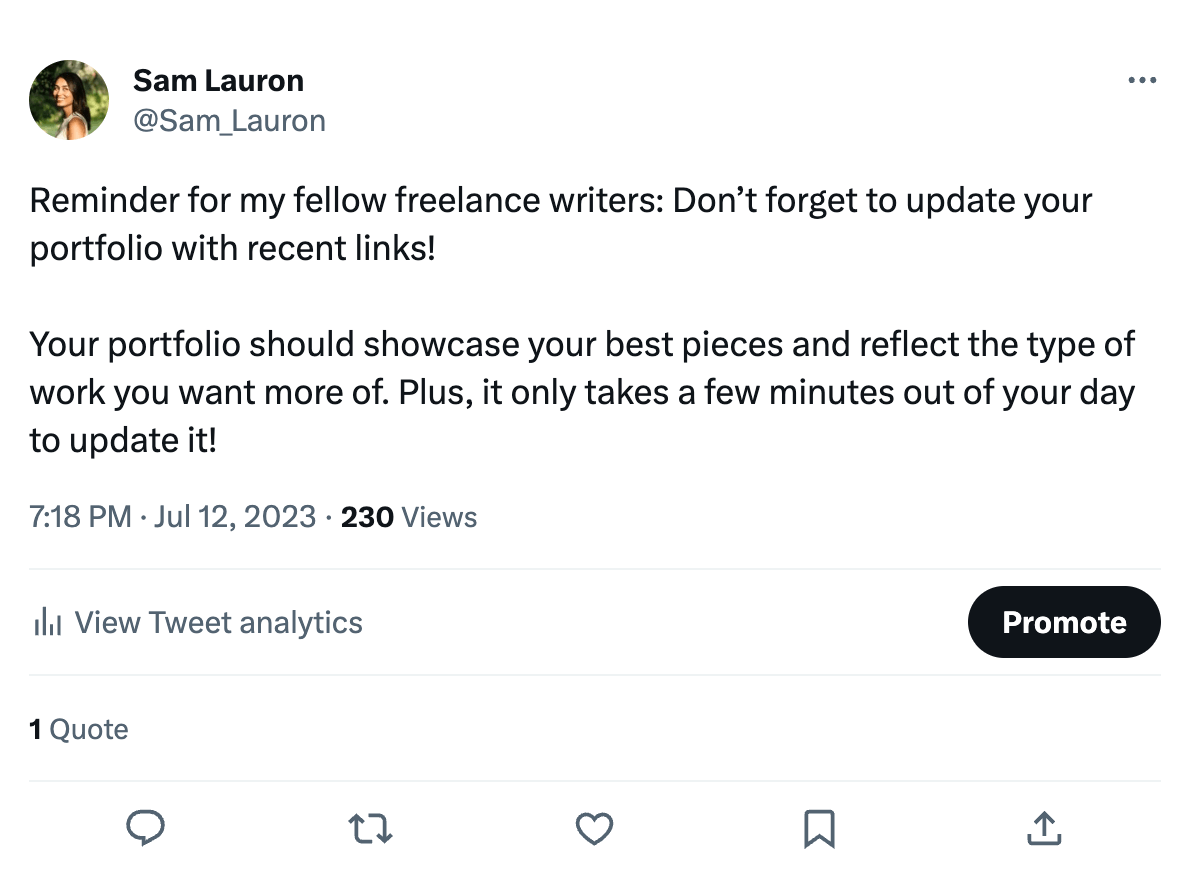View who quoted this tweet

click(79, 729)
